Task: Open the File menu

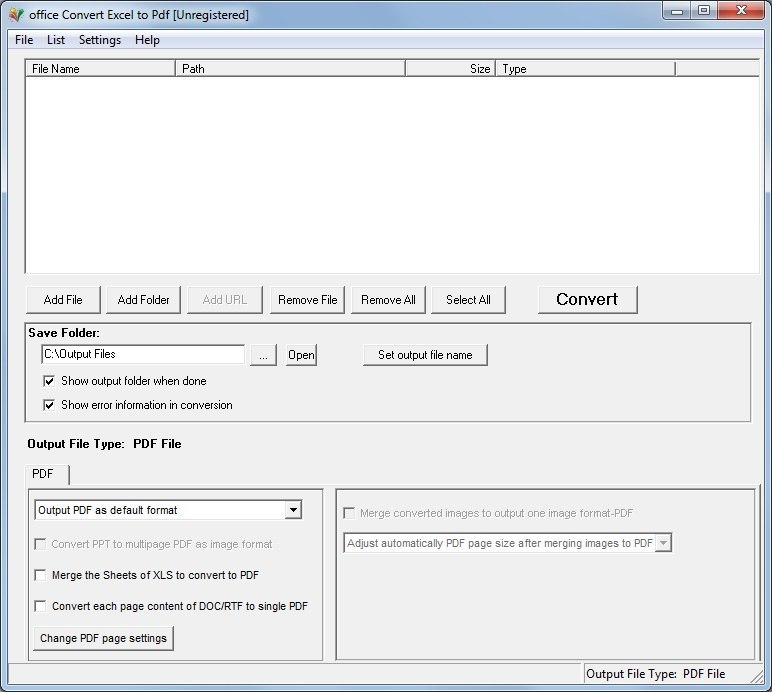Action: pyautogui.click(x=24, y=40)
